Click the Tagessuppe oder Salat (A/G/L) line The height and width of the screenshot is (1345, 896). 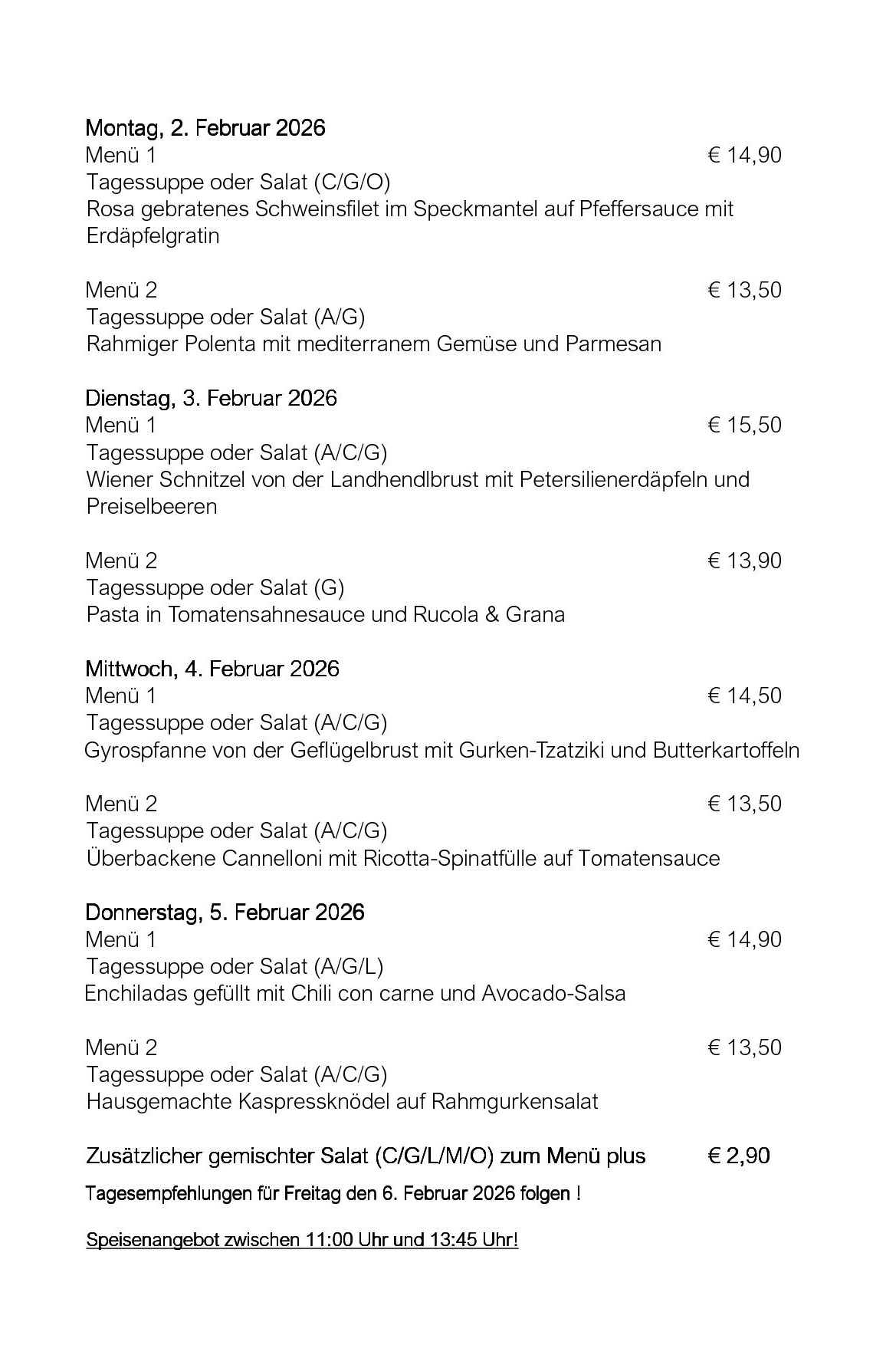(x=235, y=966)
